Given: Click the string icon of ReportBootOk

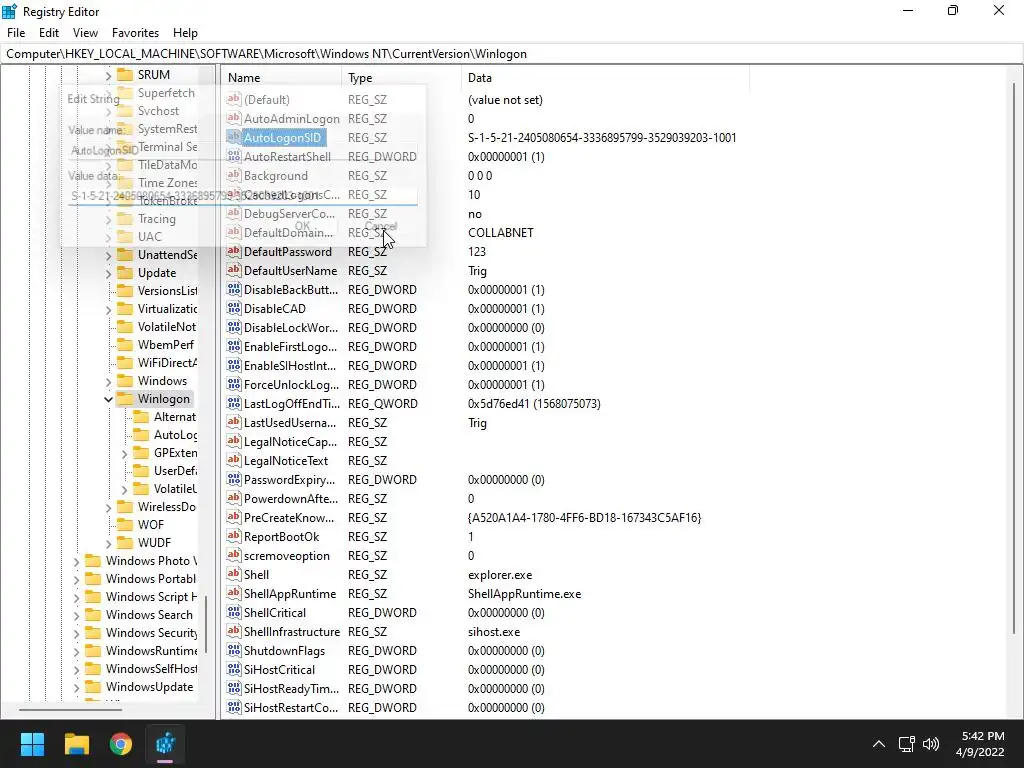Looking at the screenshot, I should 233,536.
